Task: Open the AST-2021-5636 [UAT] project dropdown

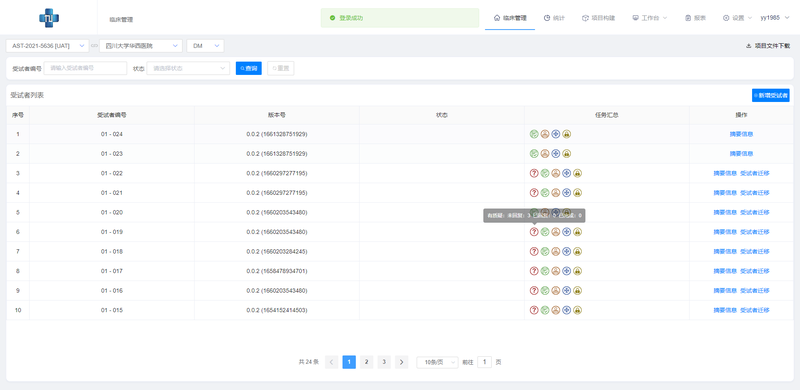Action: [x=47, y=46]
